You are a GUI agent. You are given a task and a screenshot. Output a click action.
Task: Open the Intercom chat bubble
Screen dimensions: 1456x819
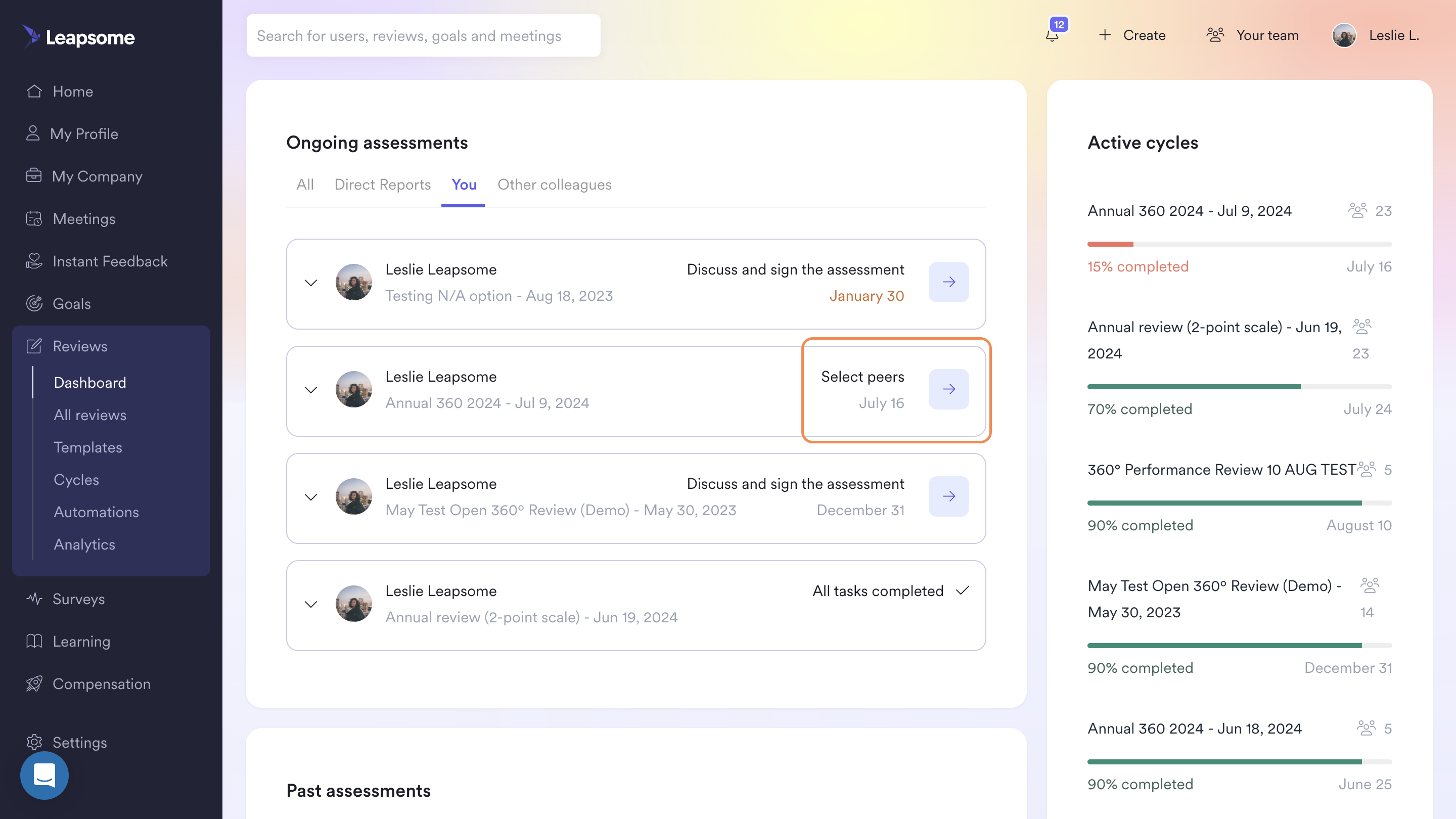[44, 775]
